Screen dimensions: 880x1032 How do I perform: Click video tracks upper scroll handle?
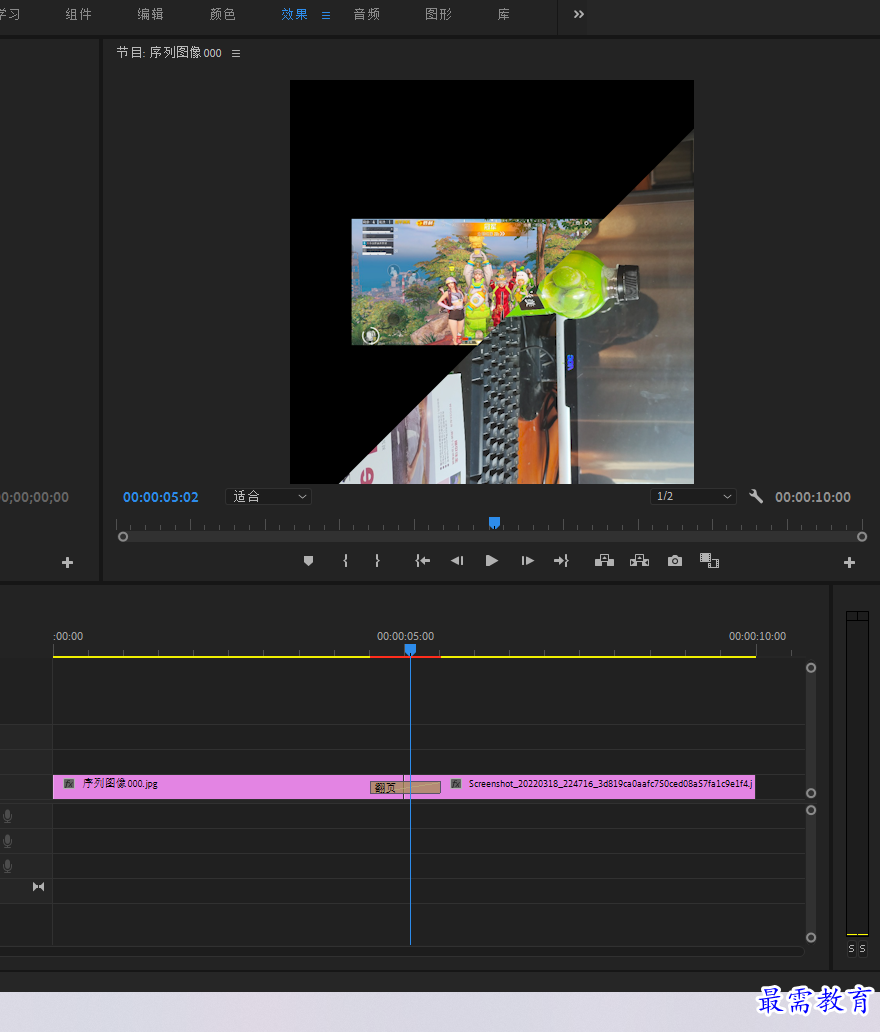(811, 667)
